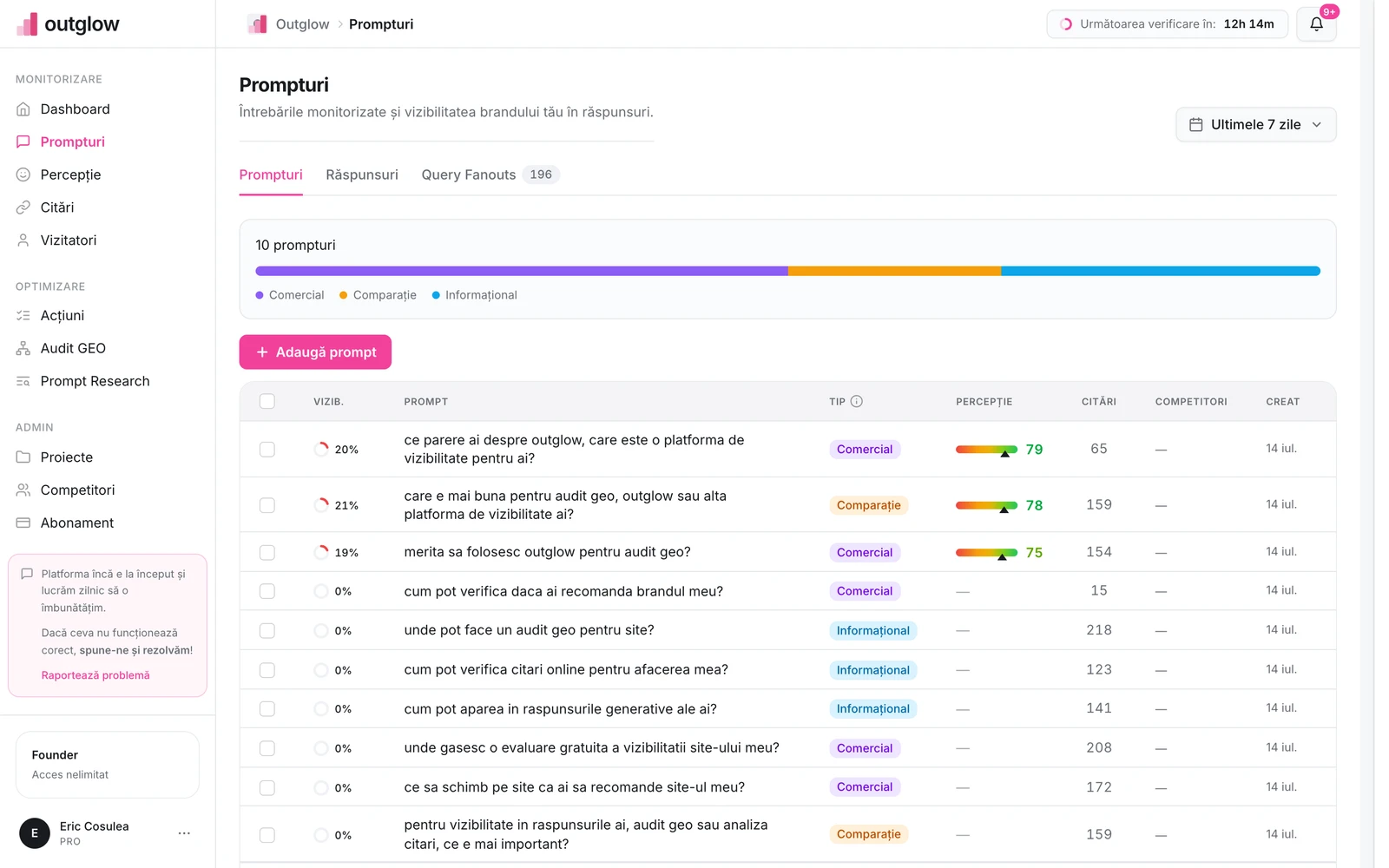The image size is (1389, 868).
Task: Tick checkbox for 'cum pot verifica citari online'
Action: tap(267, 670)
